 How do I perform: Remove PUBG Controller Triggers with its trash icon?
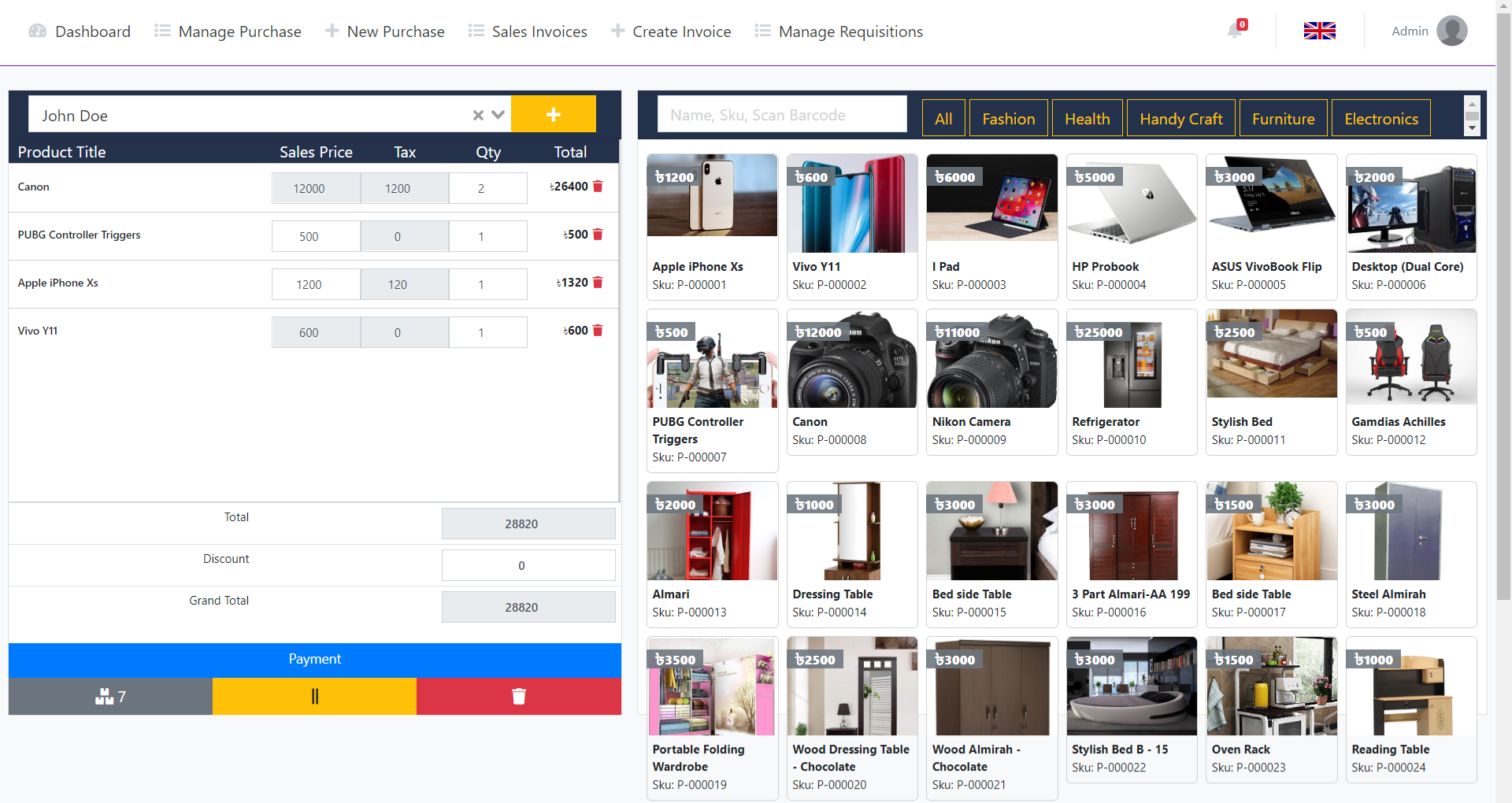598,234
